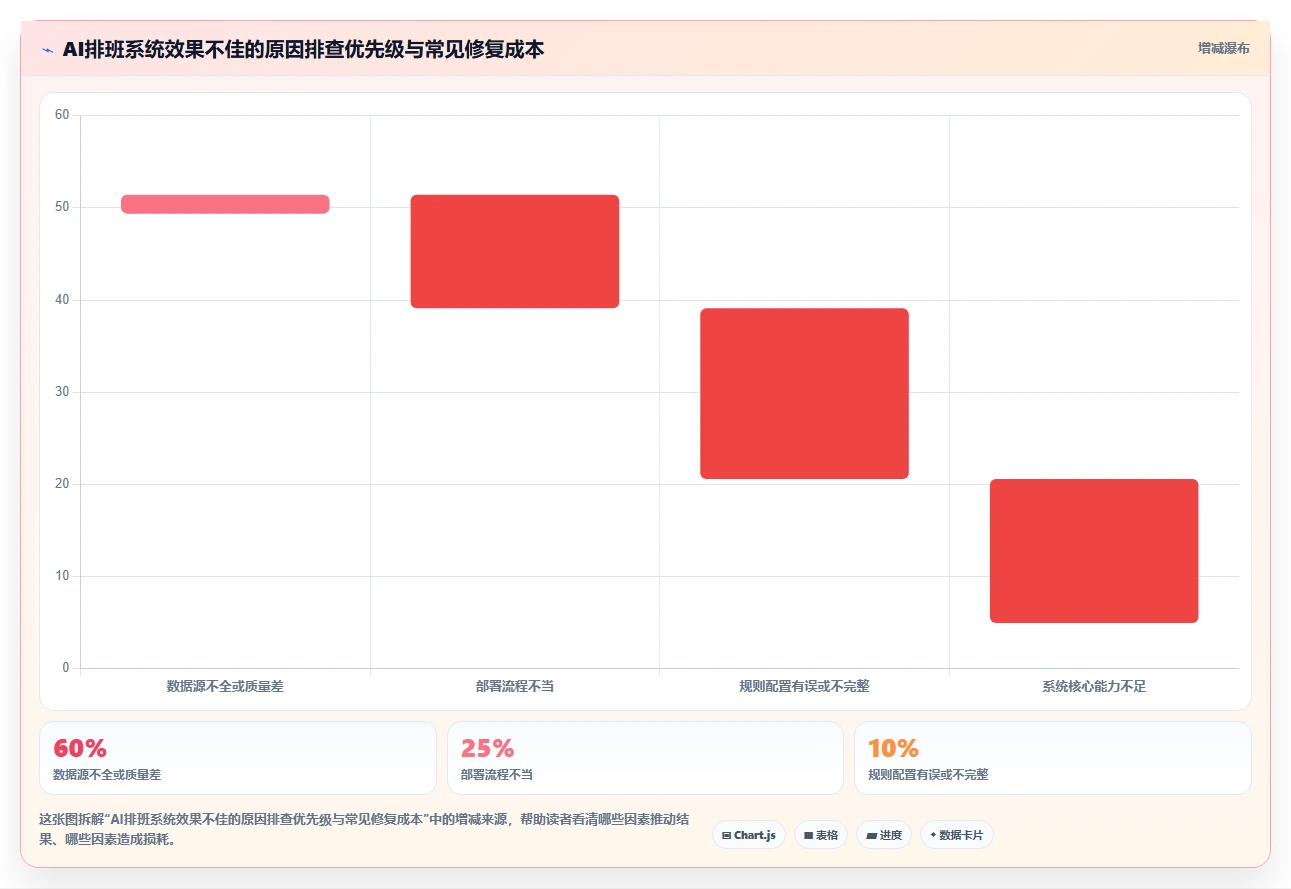1291x889 pixels.
Task: Select the Chart.js tag chip
Action: pos(749,835)
